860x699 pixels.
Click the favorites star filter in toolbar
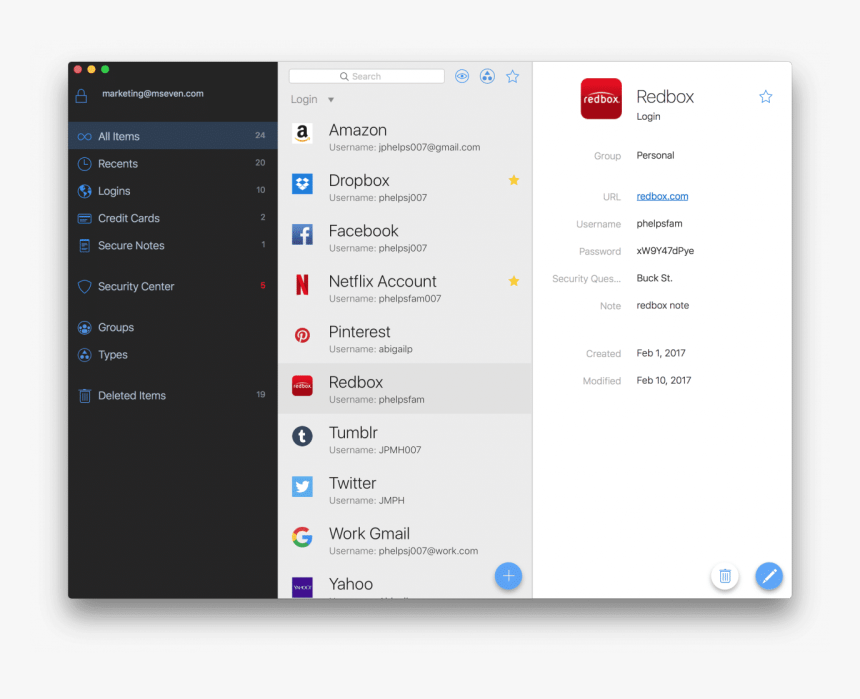513,76
